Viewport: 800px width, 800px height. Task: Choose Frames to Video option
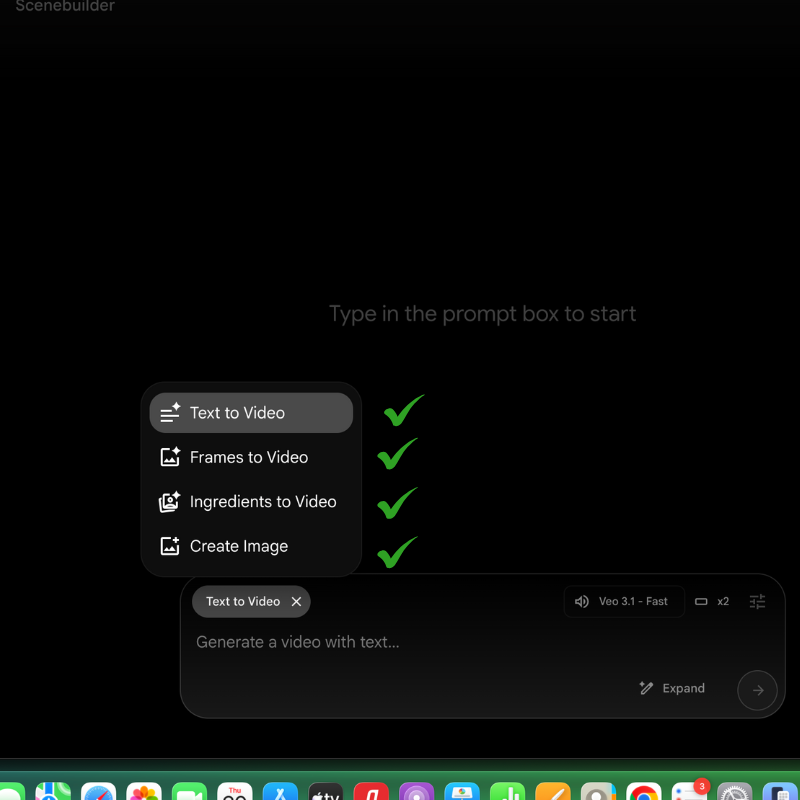click(249, 457)
